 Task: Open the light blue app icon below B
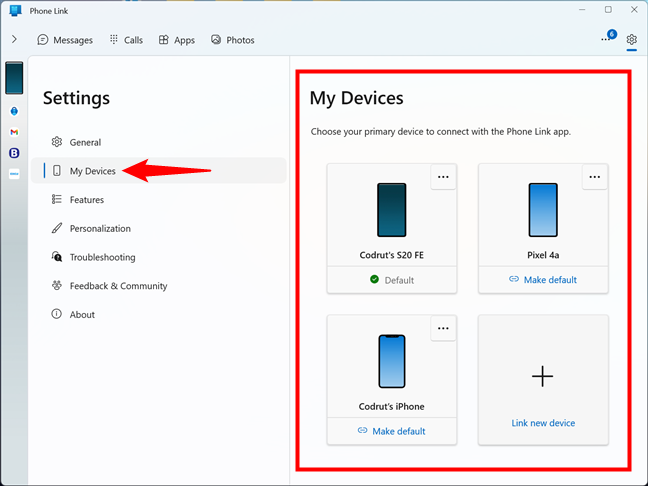pos(14,174)
